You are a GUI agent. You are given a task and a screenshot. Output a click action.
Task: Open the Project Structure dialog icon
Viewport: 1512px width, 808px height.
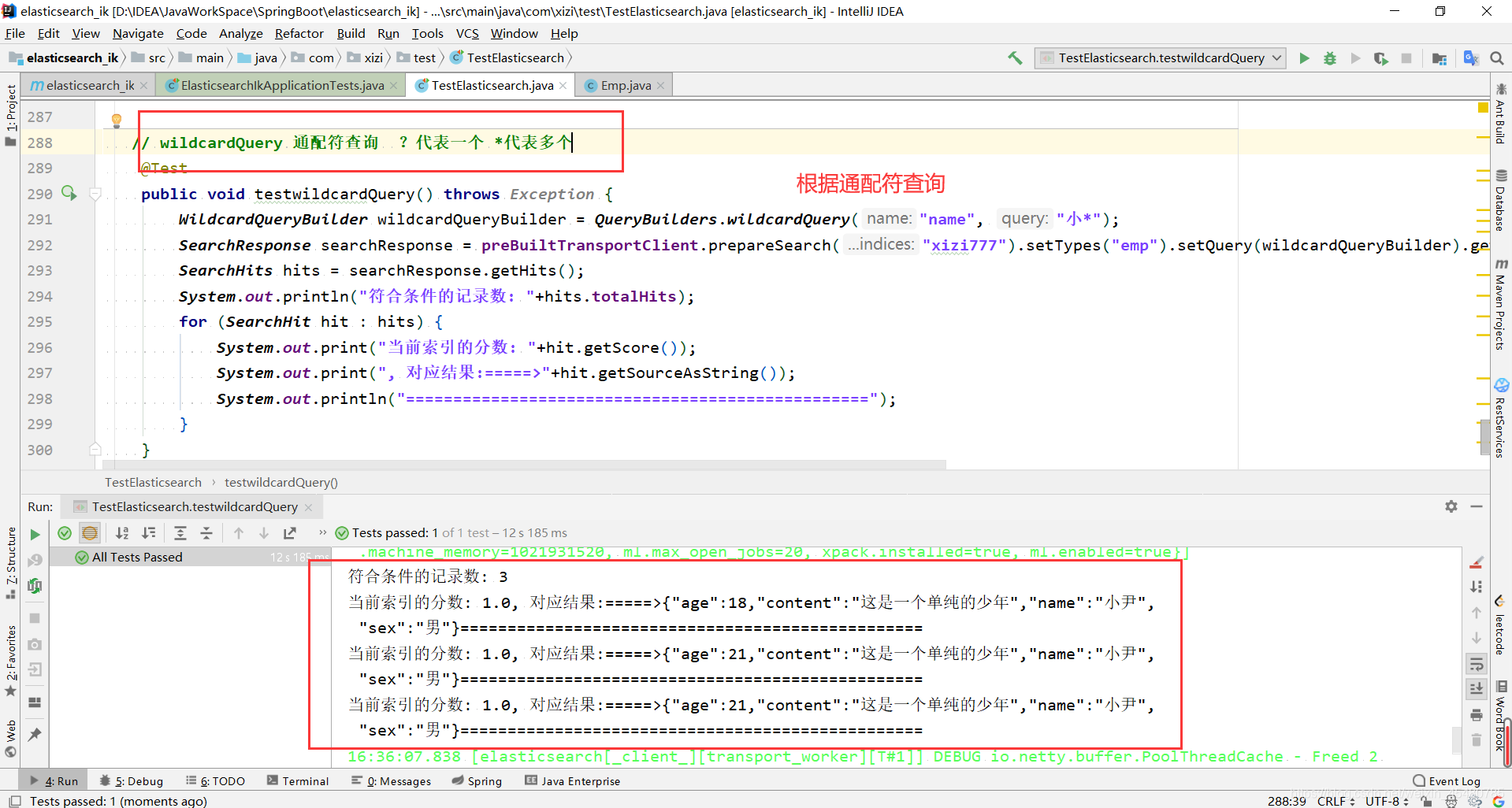pos(1440,58)
